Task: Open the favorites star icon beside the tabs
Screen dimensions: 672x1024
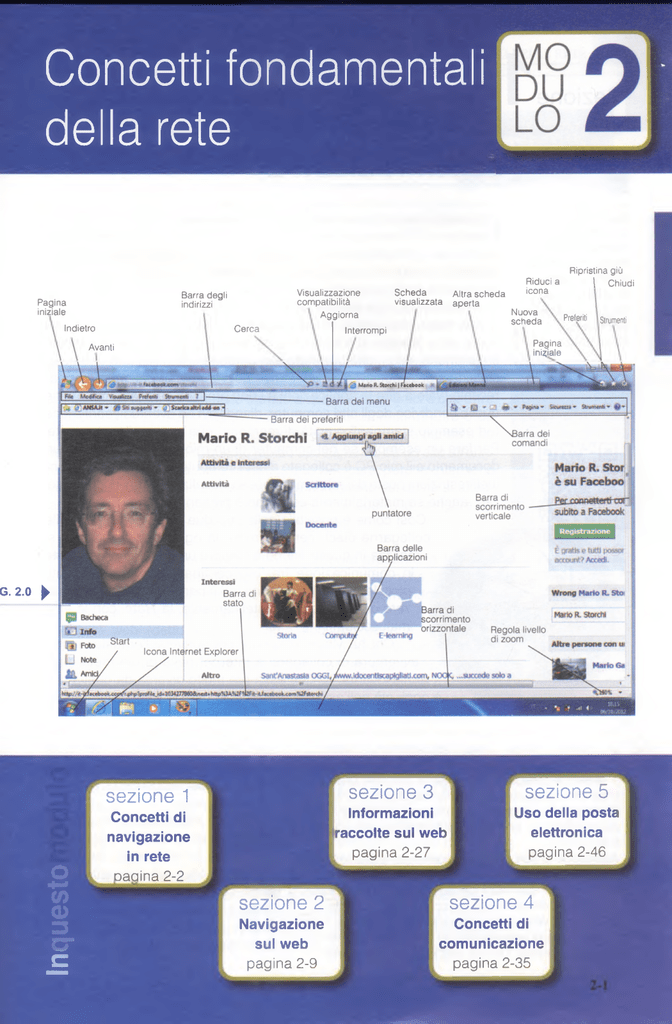Action: point(614,384)
